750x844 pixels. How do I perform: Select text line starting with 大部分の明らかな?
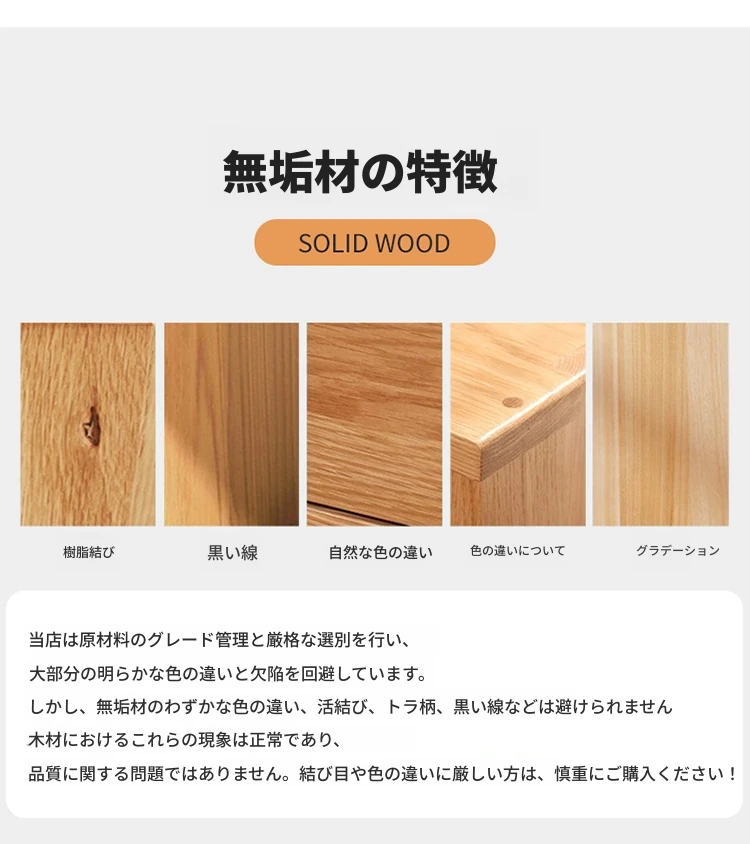click(228, 673)
